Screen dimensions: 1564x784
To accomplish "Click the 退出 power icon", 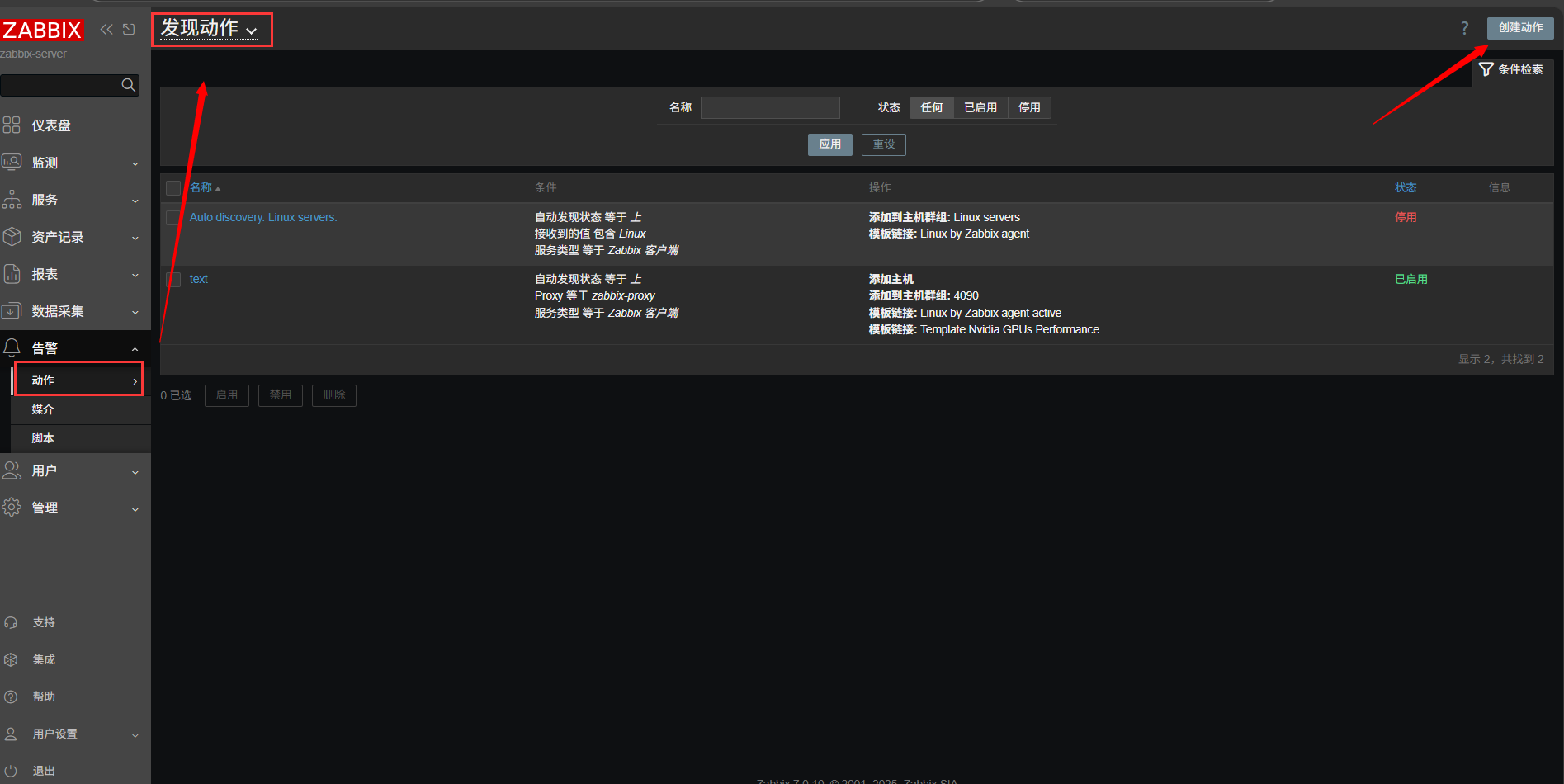I will (11, 771).
